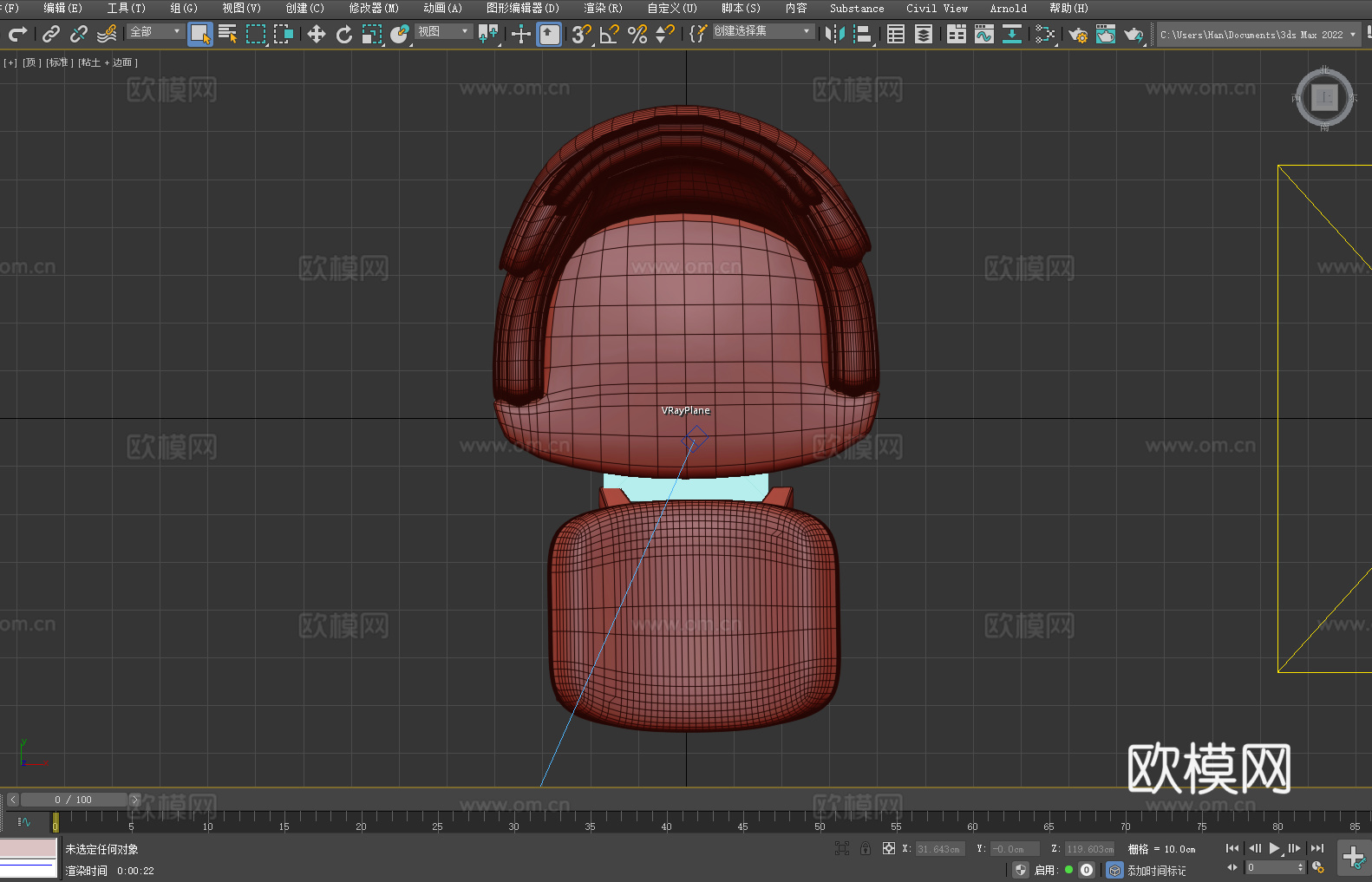The image size is (1372, 882).
Task: Toggle Keyboard Shortcut Override button
Action: click(549, 34)
